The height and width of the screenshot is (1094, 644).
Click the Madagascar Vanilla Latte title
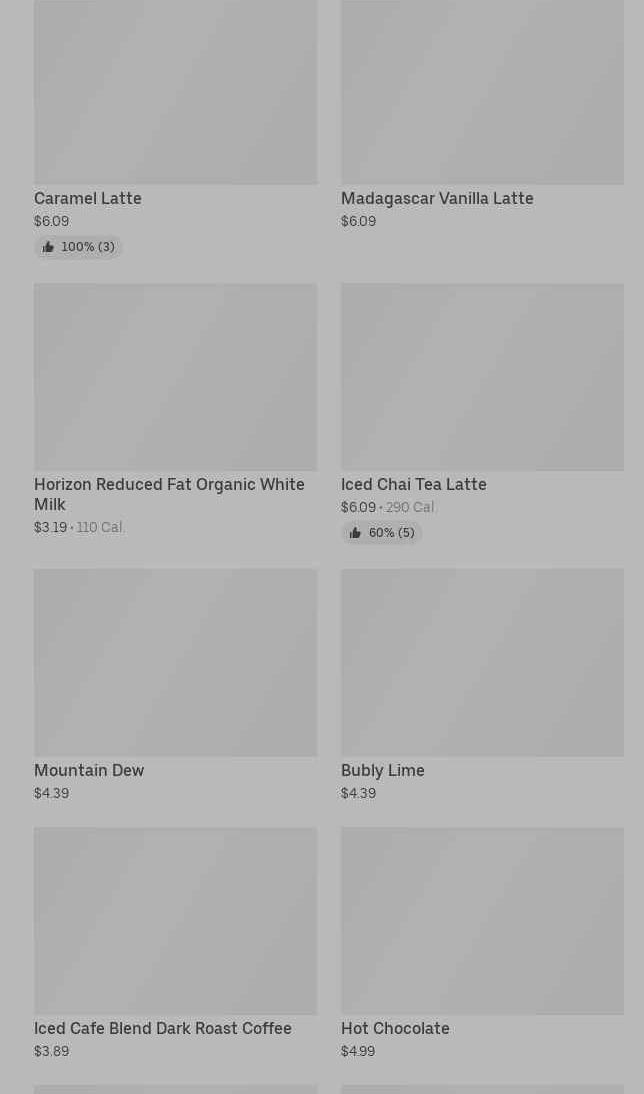click(437, 198)
